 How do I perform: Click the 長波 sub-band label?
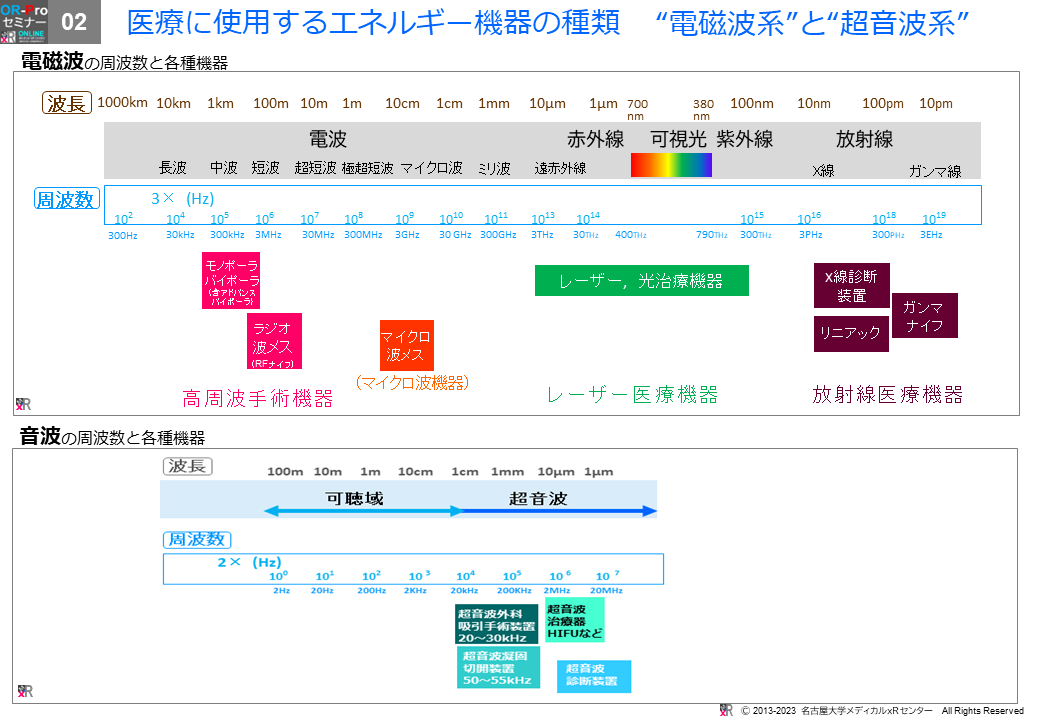[172, 168]
